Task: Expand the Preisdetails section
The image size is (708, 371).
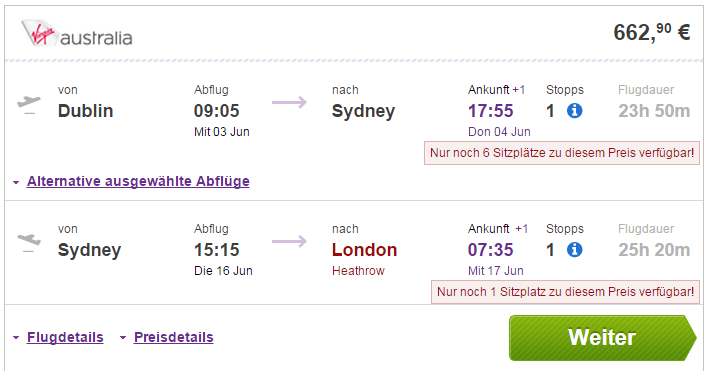Action: [x=174, y=337]
